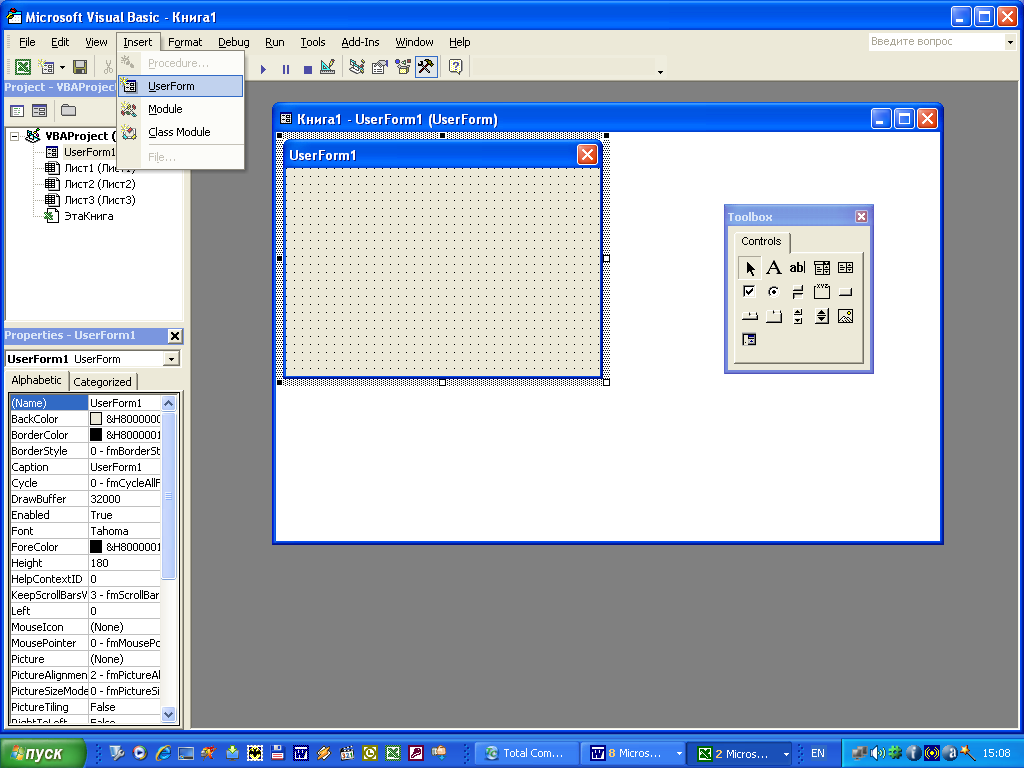This screenshot has width=1024, height=768.
Task: Switch to the Alphabetic properties tab
Action: tap(36, 380)
